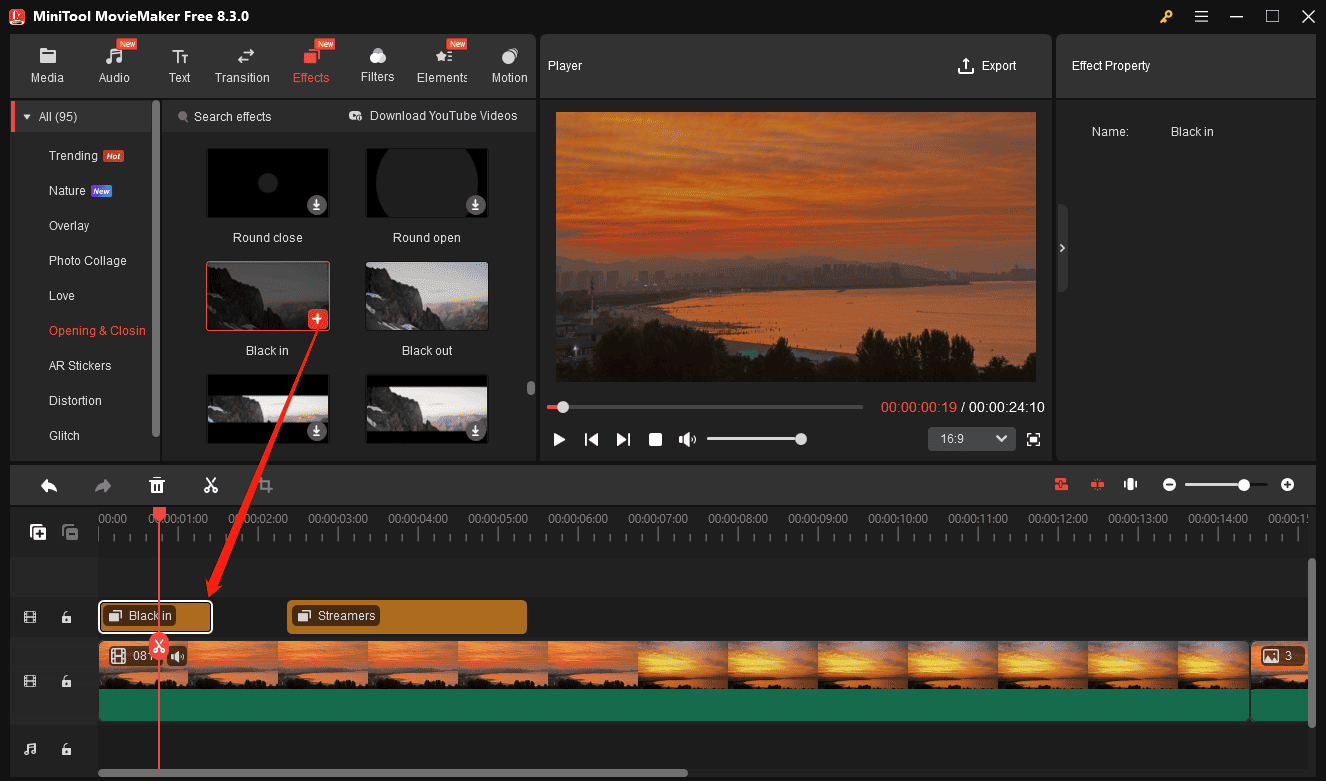The image size is (1326, 781).
Task: Mute the player volume
Action: [x=687, y=439]
